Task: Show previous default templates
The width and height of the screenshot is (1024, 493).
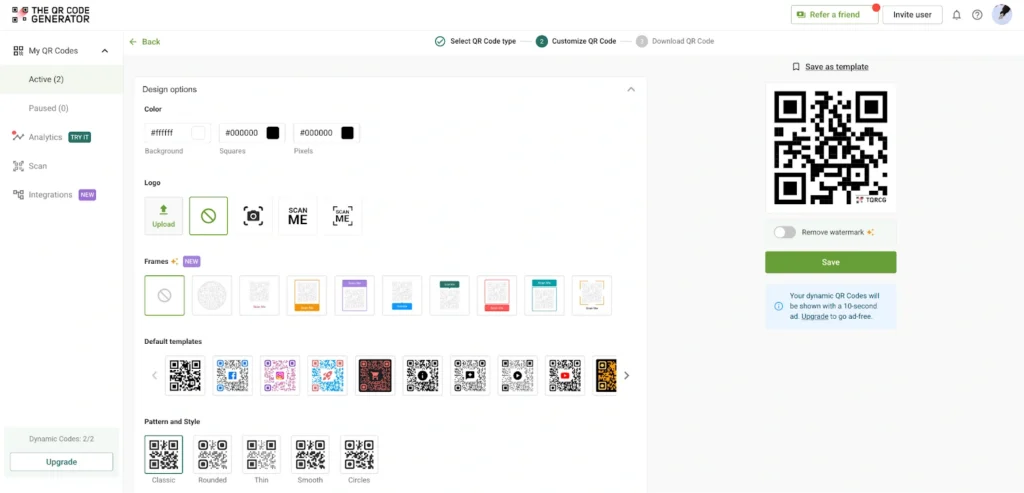Action: pyautogui.click(x=155, y=375)
